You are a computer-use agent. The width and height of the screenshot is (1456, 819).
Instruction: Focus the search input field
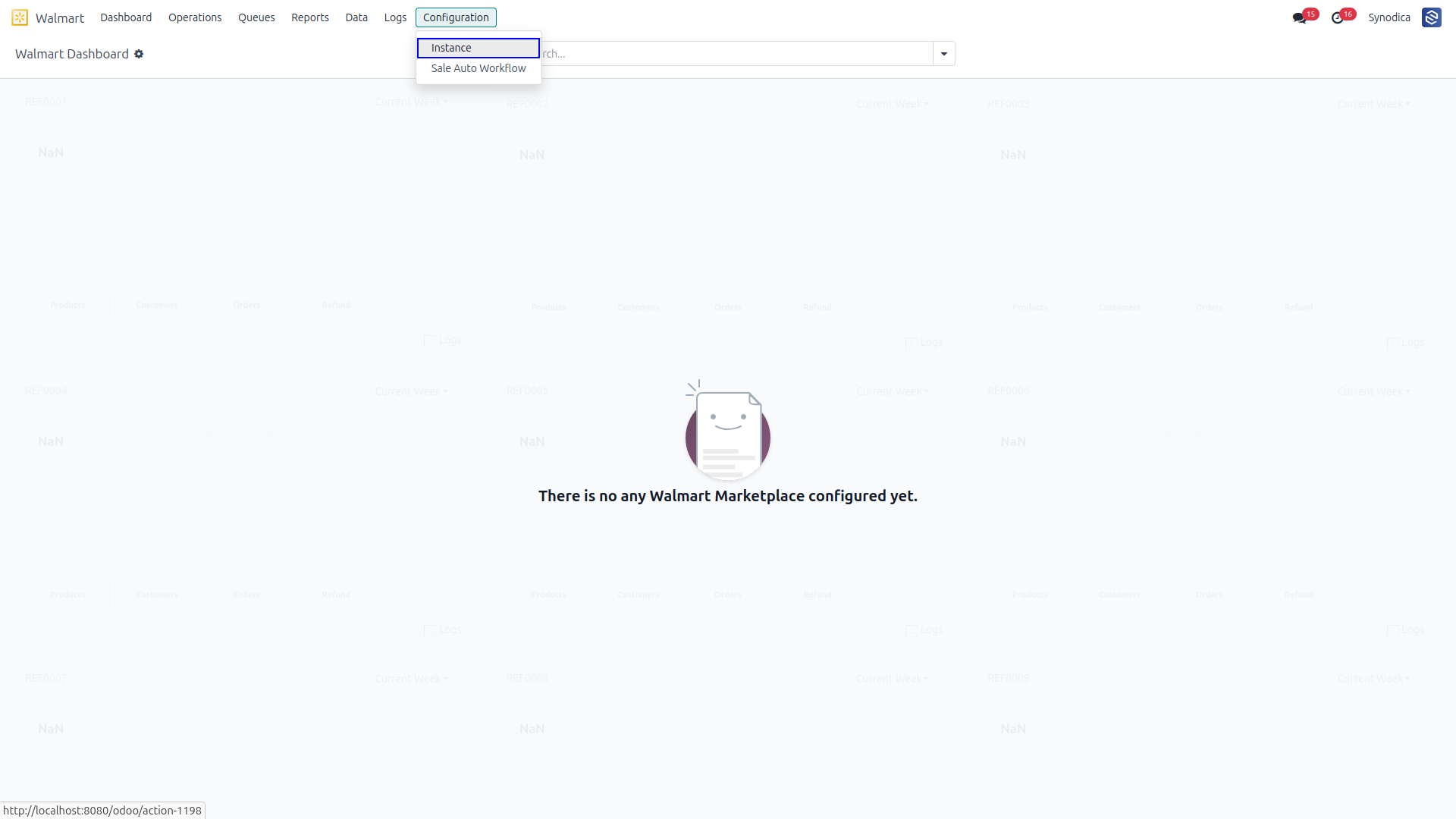(x=736, y=54)
